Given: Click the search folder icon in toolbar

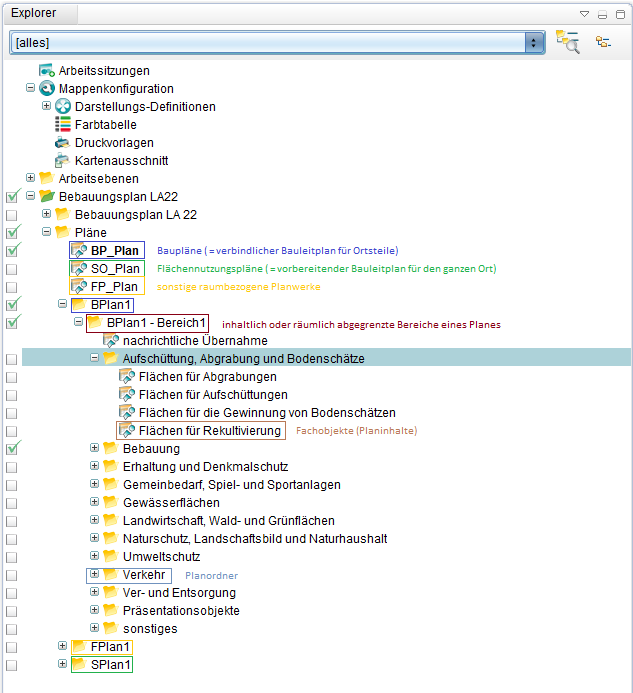Looking at the screenshot, I should pyautogui.click(x=568, y=43).
